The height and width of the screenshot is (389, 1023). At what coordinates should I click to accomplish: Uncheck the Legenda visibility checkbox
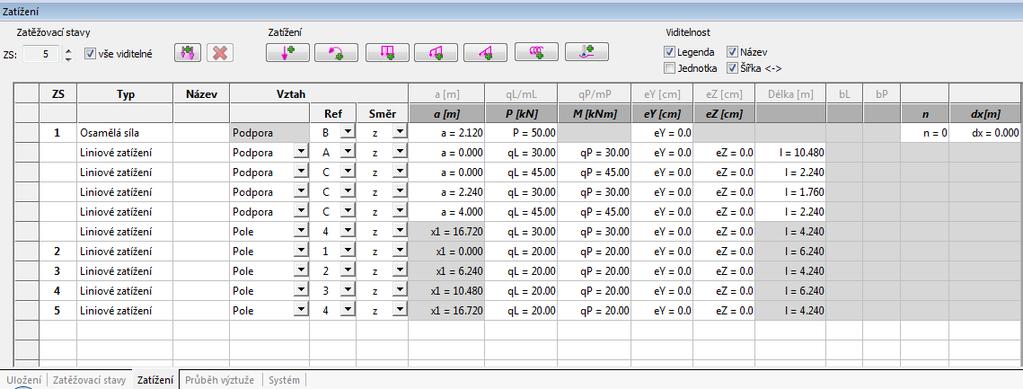click(x=669, y=52)
